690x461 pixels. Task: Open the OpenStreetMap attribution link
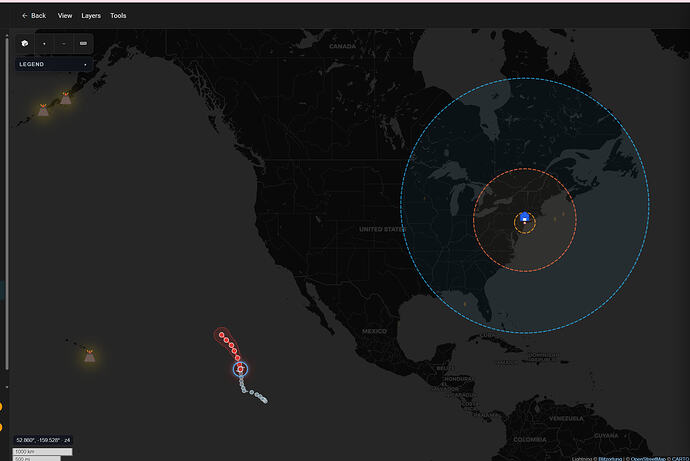point(648,459)
